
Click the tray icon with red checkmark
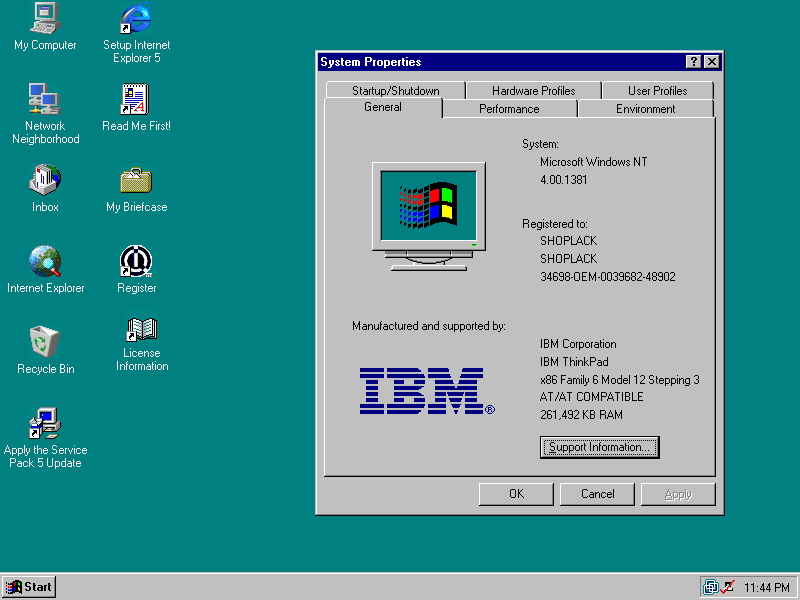pyautogui.click(x=728, y=587)
